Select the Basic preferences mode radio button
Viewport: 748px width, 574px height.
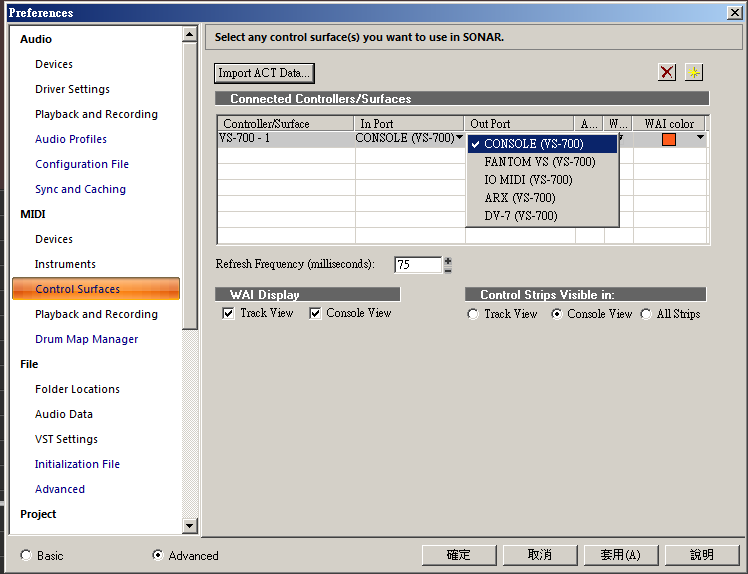coord(26,555)
